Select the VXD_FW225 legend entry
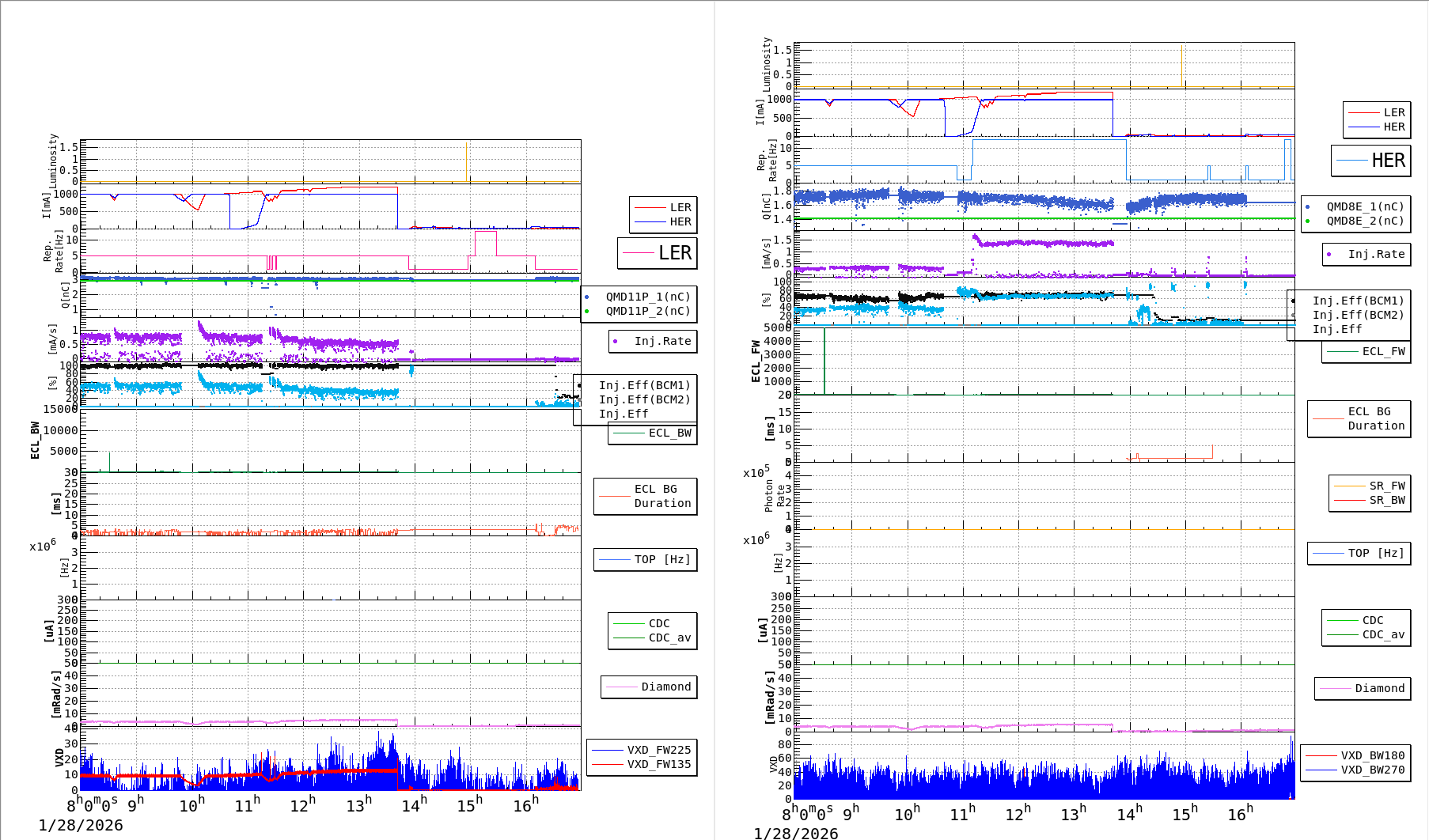Screen dimensions: 1429x840 (658, 750)
